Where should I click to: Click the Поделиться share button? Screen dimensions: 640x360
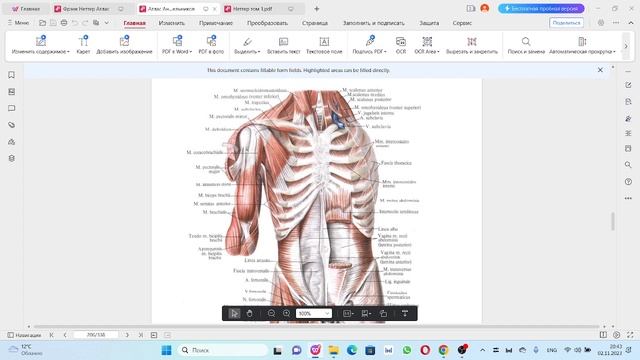566,23
